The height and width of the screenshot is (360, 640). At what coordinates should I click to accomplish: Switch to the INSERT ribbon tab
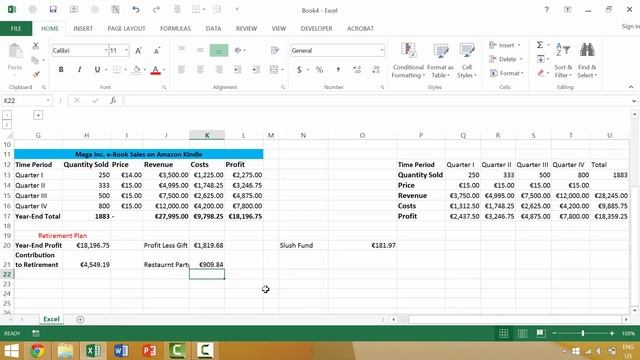(x=83, y=29)
